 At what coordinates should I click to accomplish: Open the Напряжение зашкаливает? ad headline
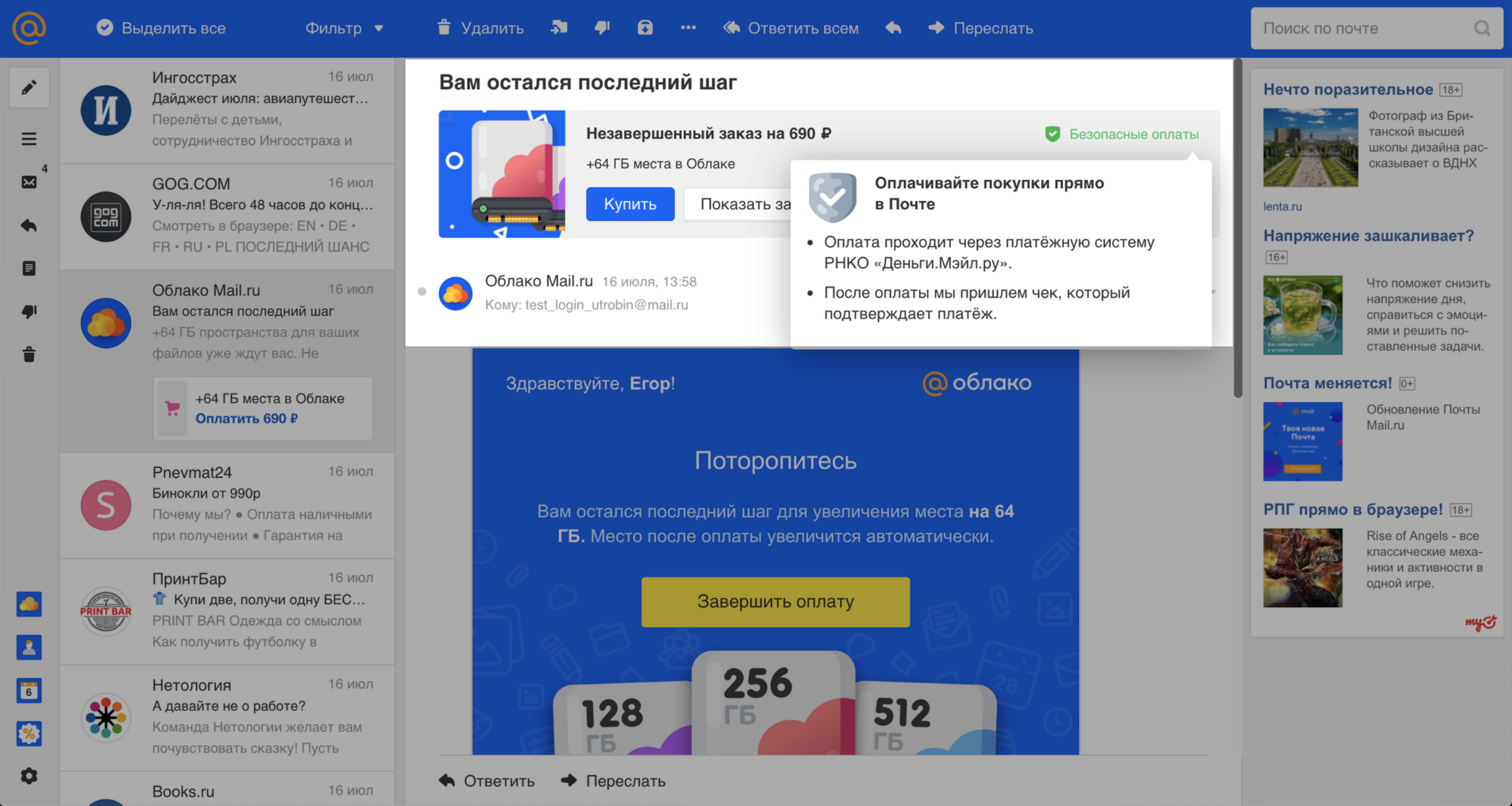point(1368,235)
